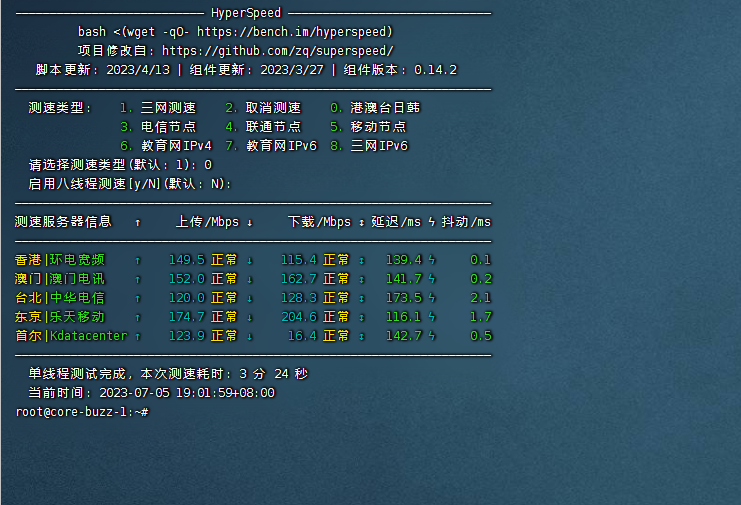Click the 抖动/ms column header
Viewport: 741px width, 505px height.
point(466,222)
